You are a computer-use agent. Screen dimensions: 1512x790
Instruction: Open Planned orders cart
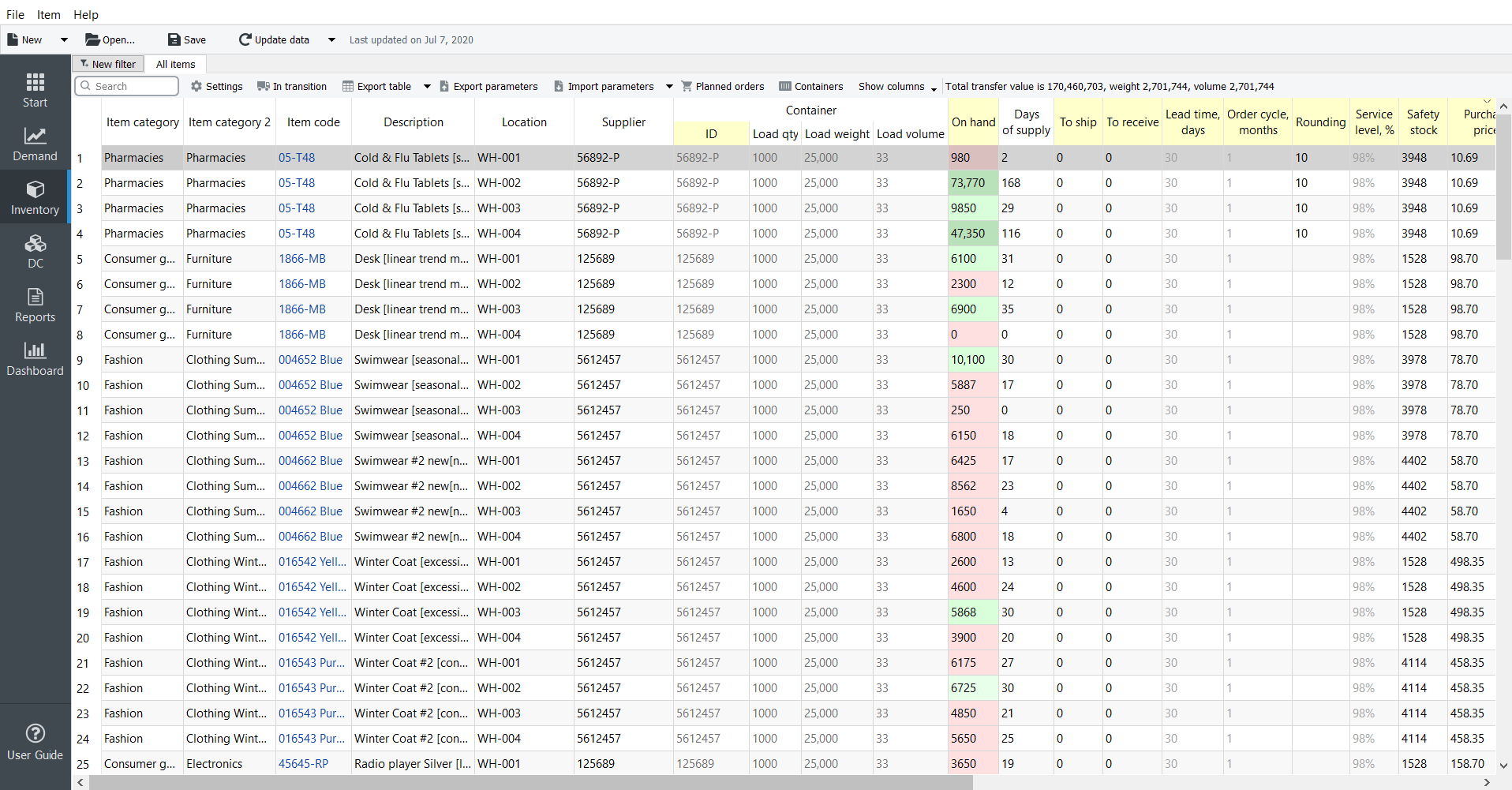(723, 87)
